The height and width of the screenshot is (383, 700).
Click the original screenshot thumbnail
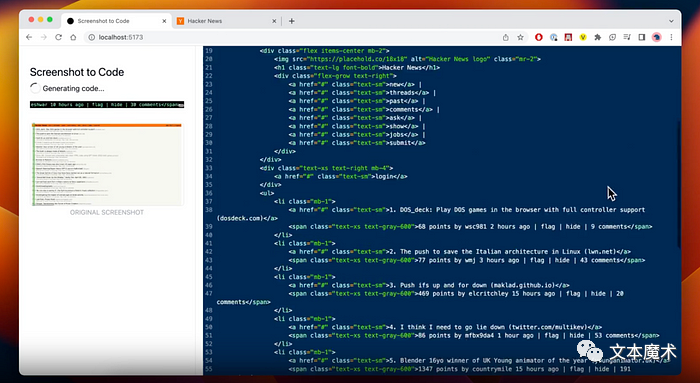click(107, 164)
